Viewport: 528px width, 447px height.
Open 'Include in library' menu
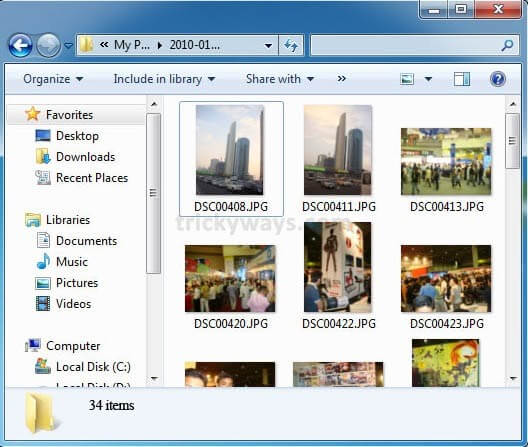click(164, 79)
